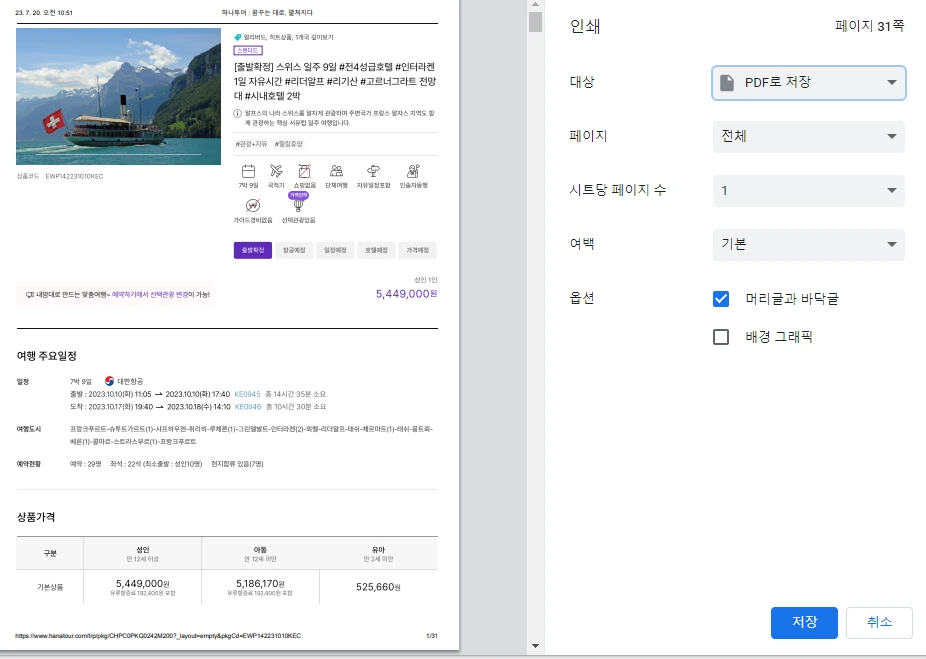926x659 pixels.
Task: Click the 인쇄 dialog title
Action: click(585, 26)
